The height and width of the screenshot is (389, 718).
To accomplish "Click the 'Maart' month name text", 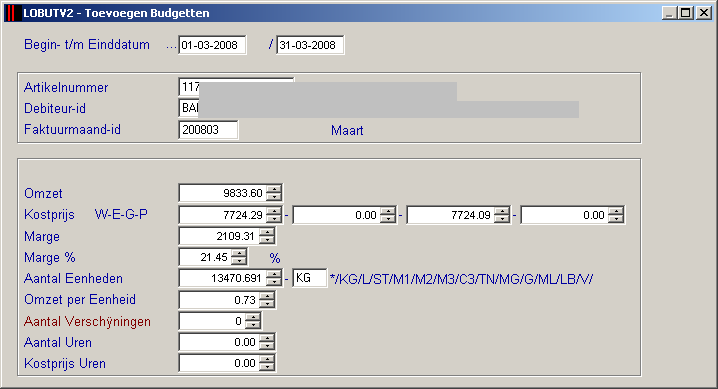I will (x=347, y=130).
